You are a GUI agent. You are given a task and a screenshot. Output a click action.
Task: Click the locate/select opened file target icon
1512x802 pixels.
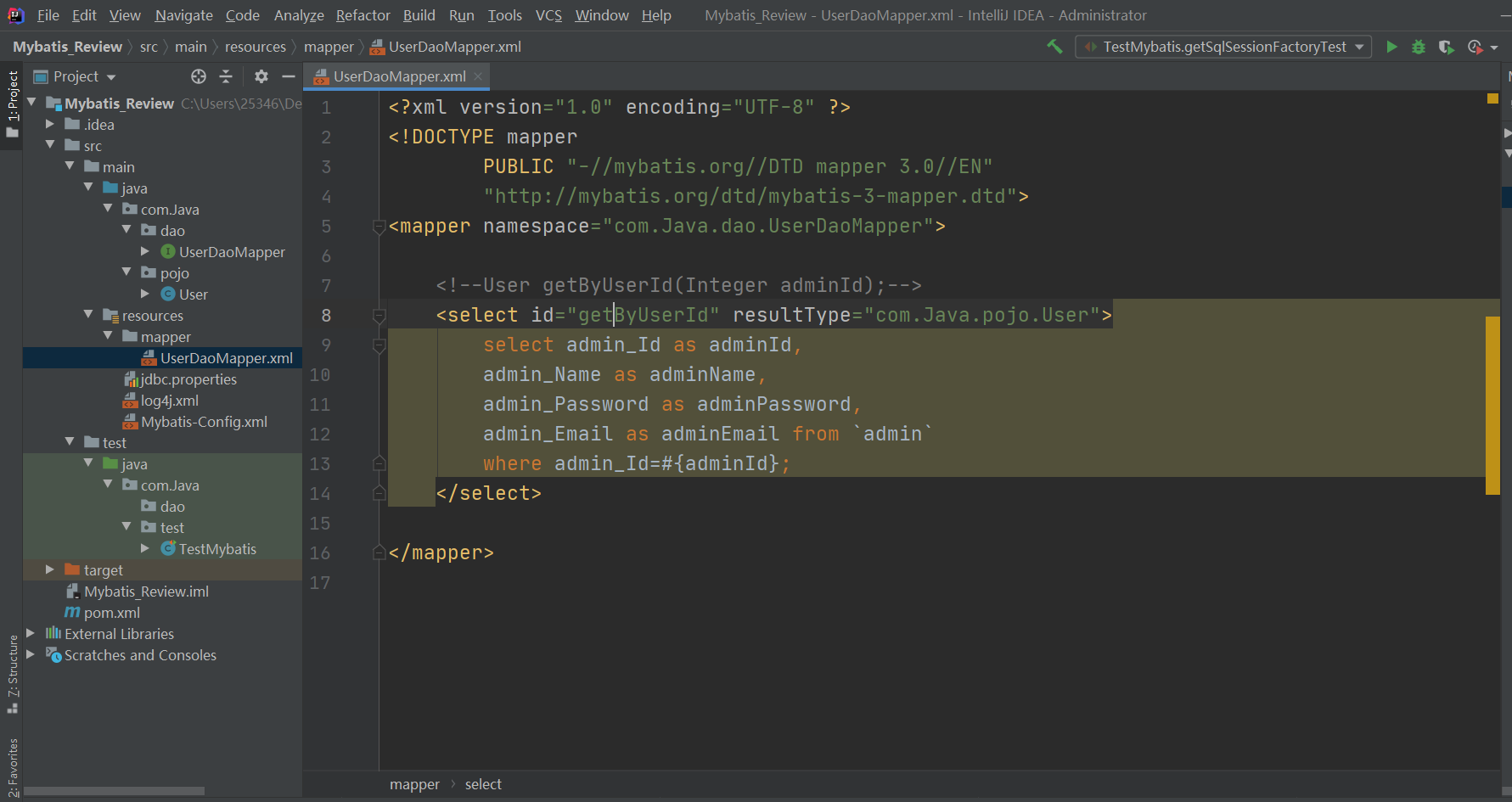coord(199,76)
